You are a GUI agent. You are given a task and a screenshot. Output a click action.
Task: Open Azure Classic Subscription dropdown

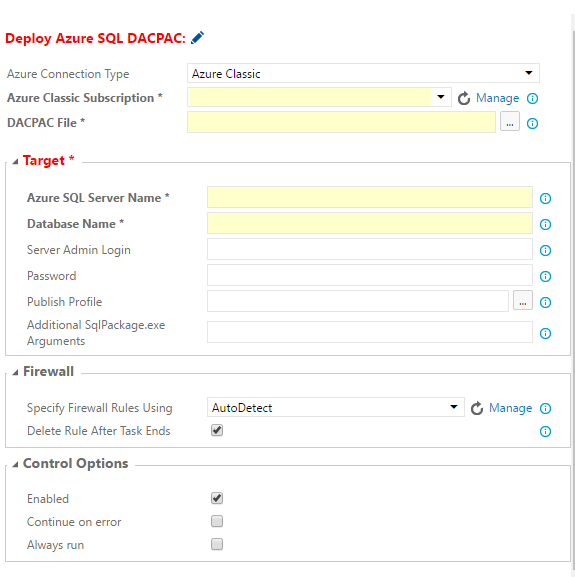pos(319,97)
